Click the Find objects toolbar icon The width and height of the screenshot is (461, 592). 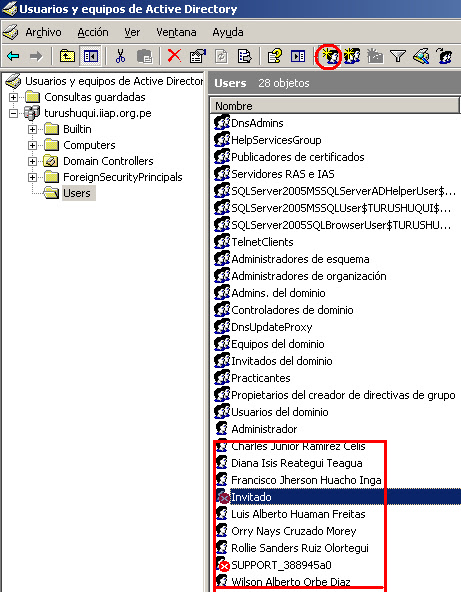(421, 57)
